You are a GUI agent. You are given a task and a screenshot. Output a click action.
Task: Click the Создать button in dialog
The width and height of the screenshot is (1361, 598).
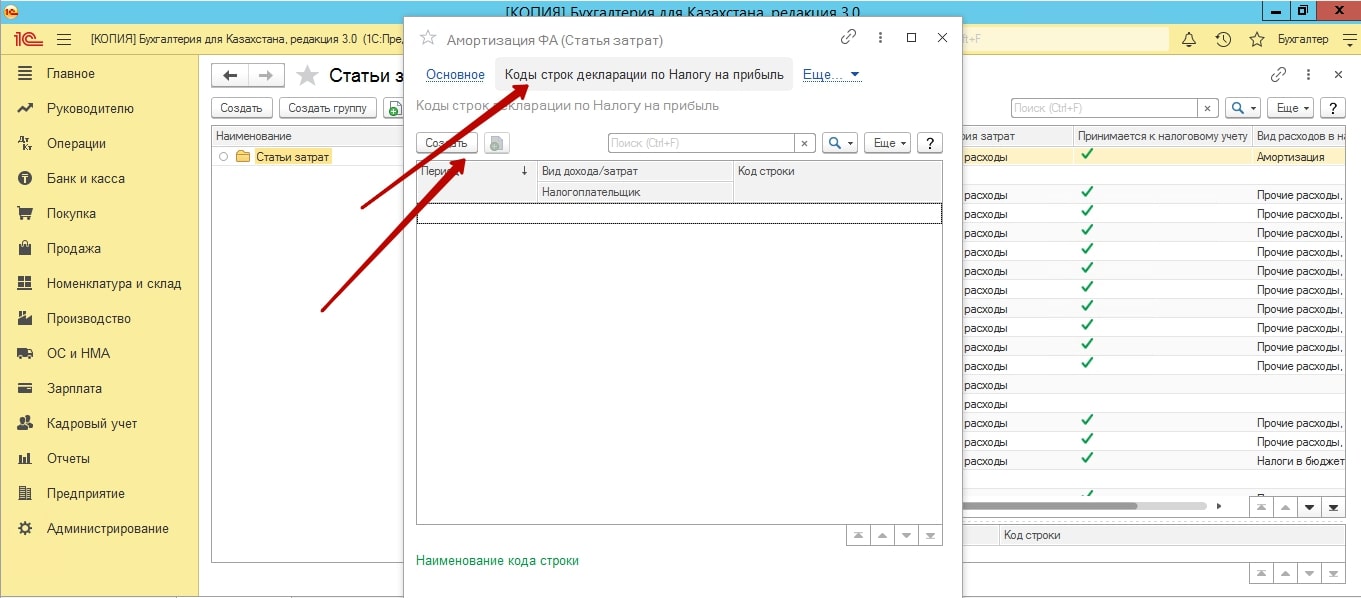[446, 143]
